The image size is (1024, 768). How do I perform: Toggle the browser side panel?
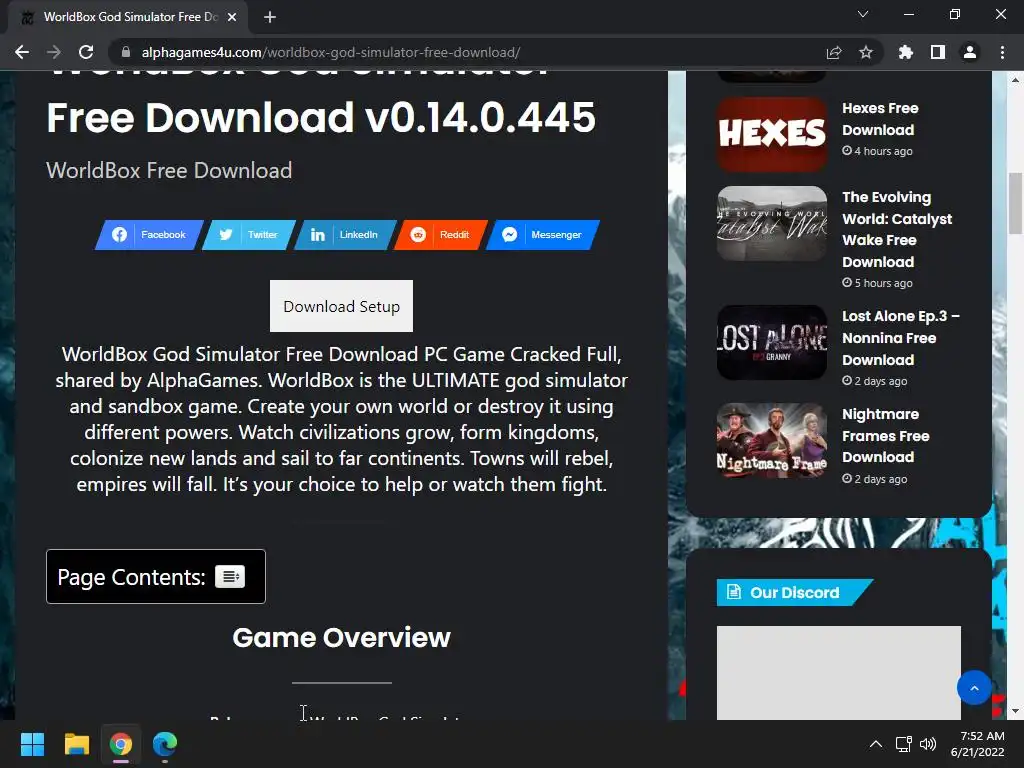(x=937, y=52)
